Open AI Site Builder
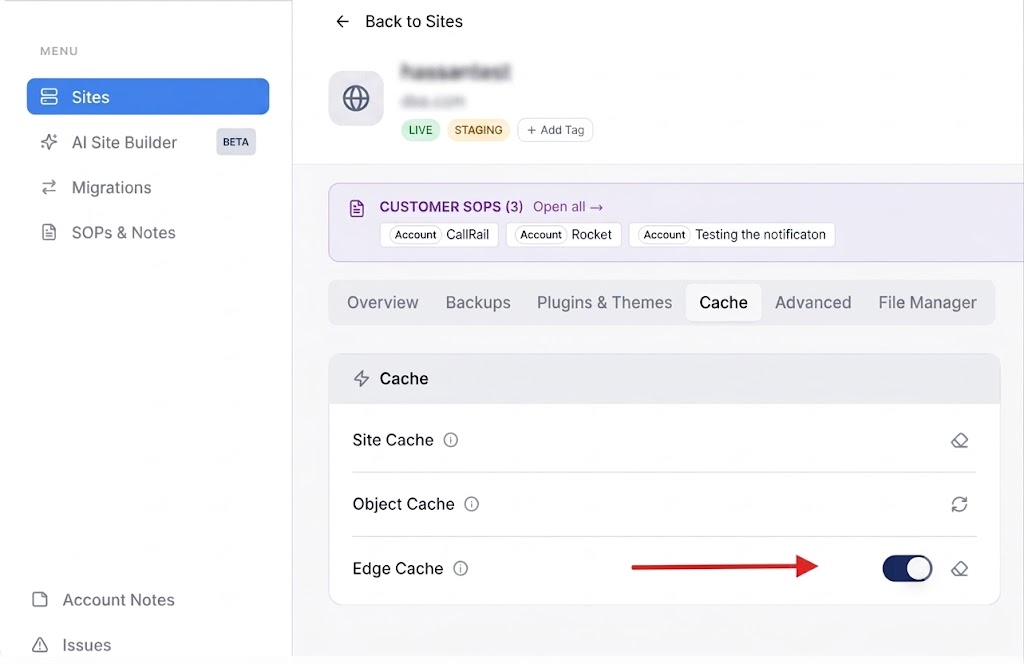Screen dimensions: 1024x664 pyautogui.click(x=124, y=142)
